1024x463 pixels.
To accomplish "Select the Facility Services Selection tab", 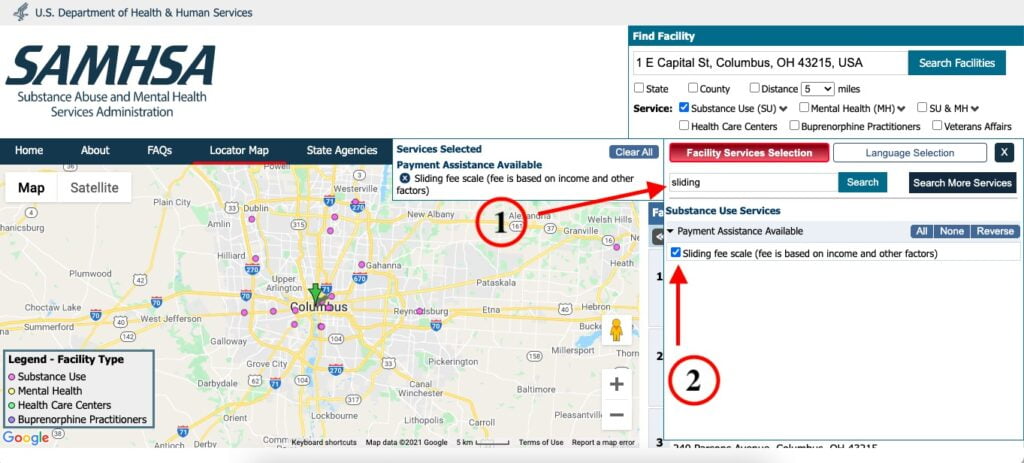I will click(749, 153).
